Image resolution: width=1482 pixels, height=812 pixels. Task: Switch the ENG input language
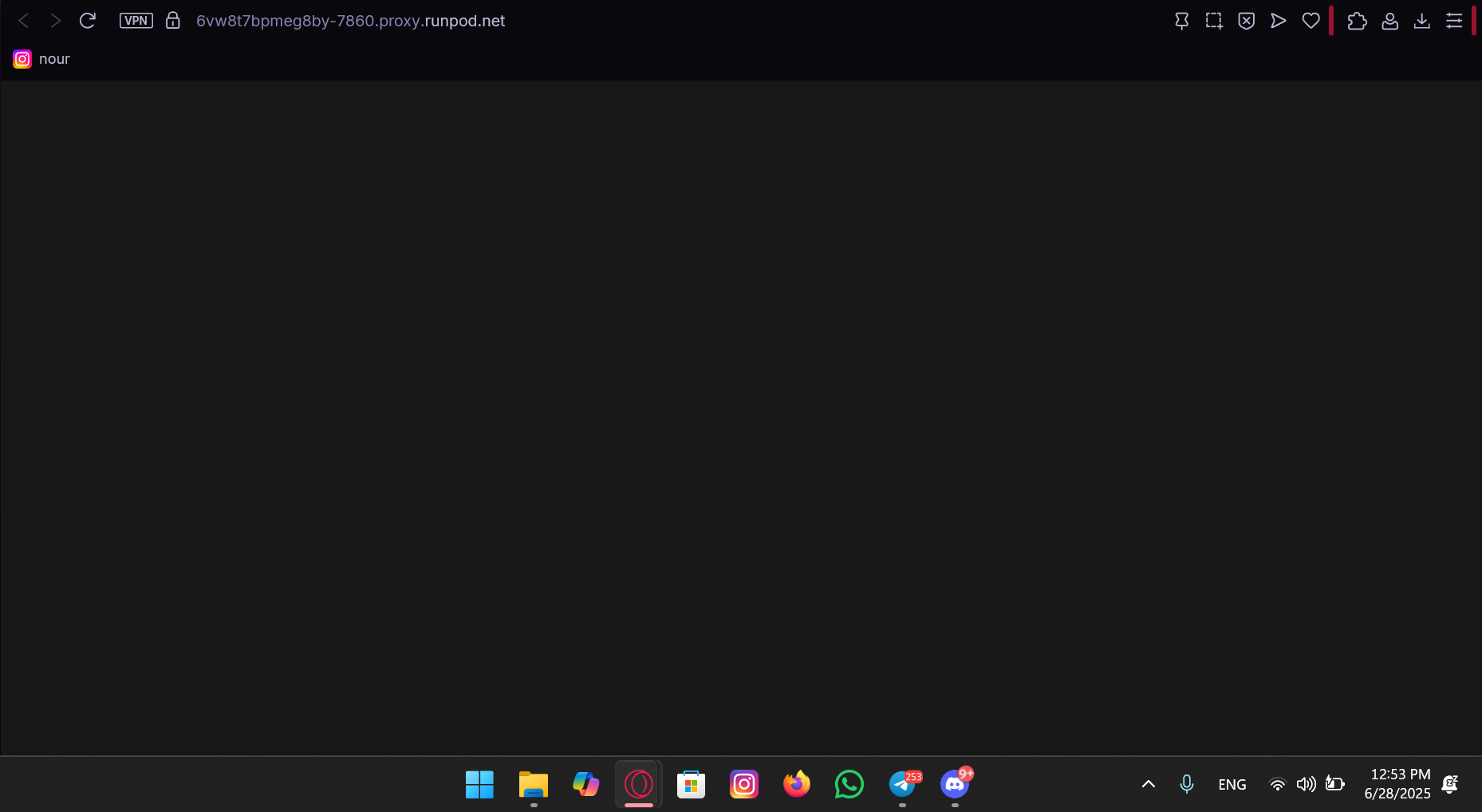coord(1232,785)
